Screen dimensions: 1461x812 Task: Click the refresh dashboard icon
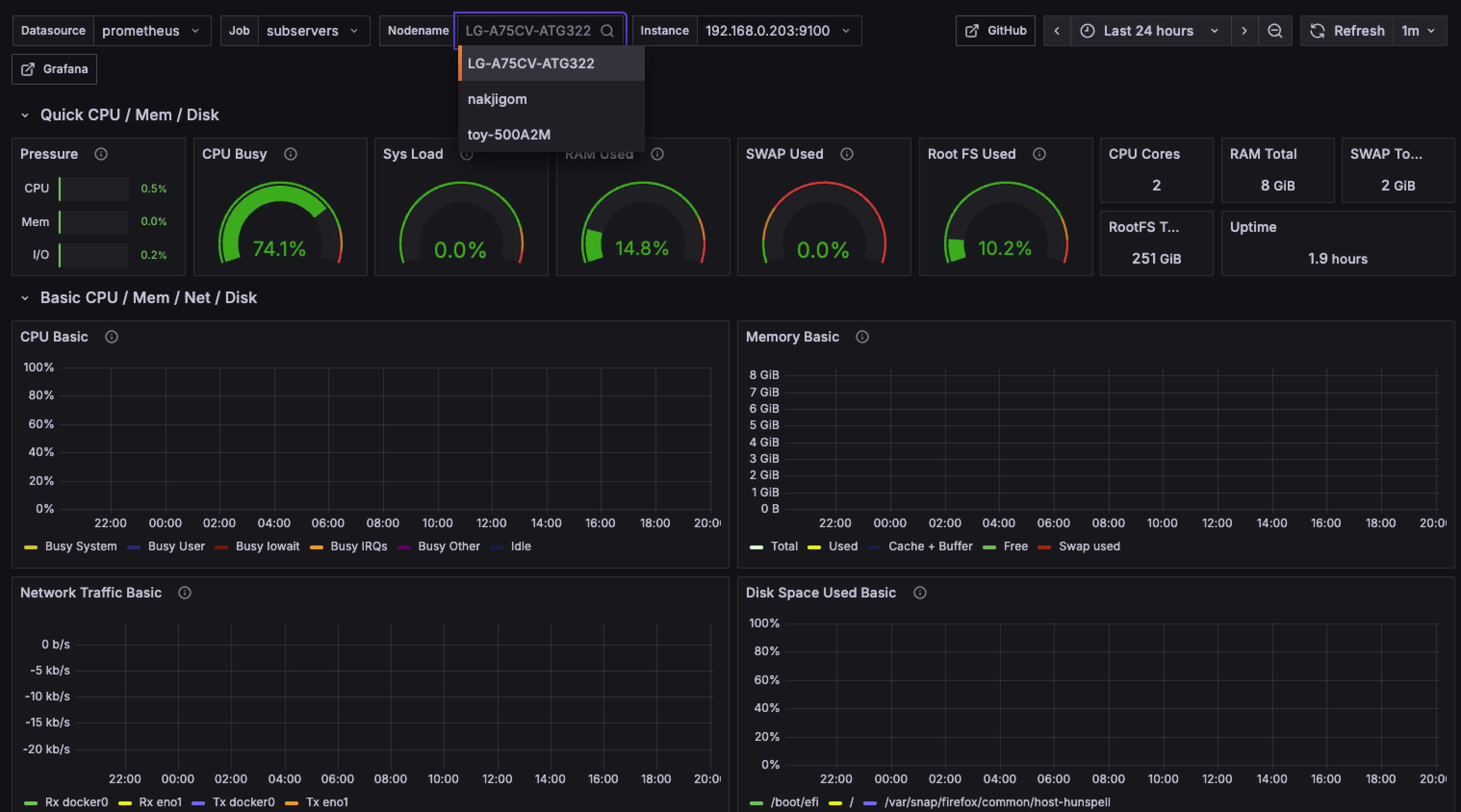[x=1317, y=31]
